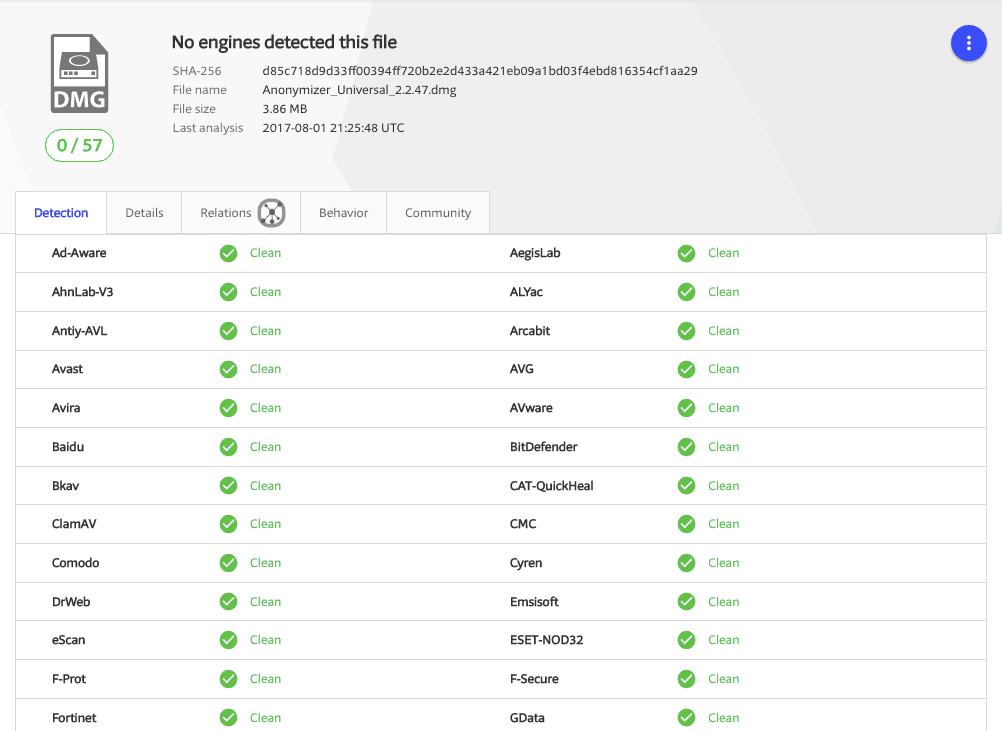This screenshot has width=1002, height=731.
Task: Click the Clean result for Emsisoft
Action: click(x=723, y=602)
